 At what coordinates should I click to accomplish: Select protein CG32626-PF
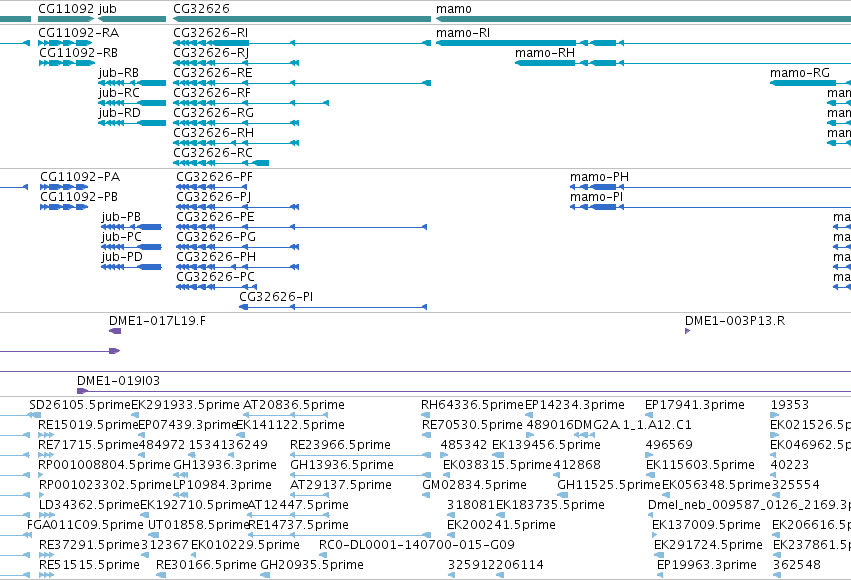click(x=214, y=177)
